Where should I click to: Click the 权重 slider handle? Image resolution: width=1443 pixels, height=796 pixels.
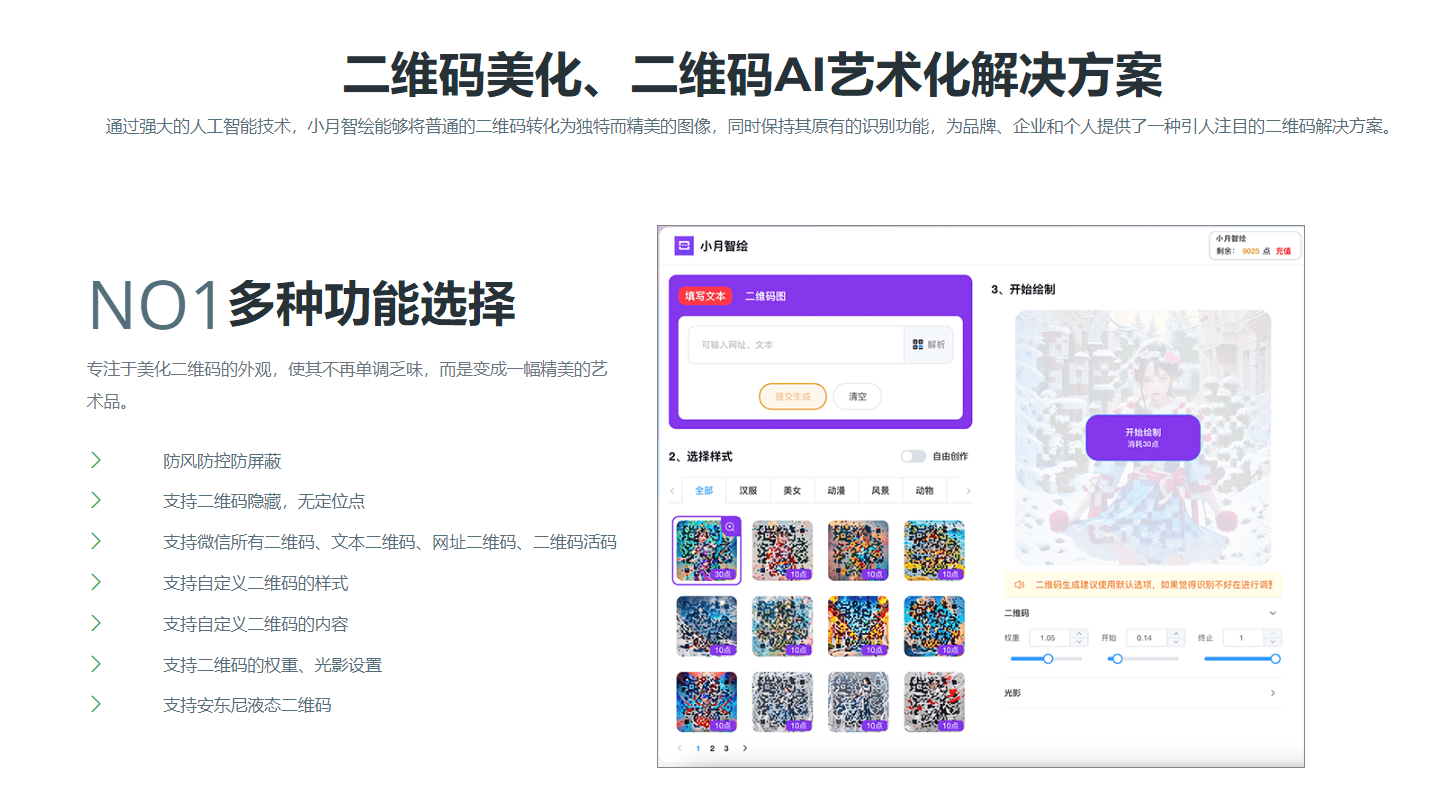click(1048, 658)
